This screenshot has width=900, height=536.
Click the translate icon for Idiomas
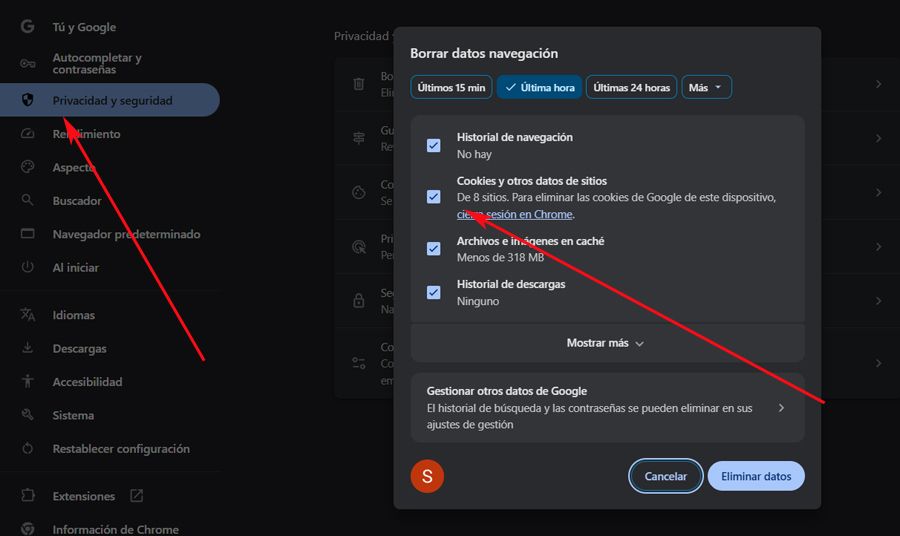(x=28, y=314)
